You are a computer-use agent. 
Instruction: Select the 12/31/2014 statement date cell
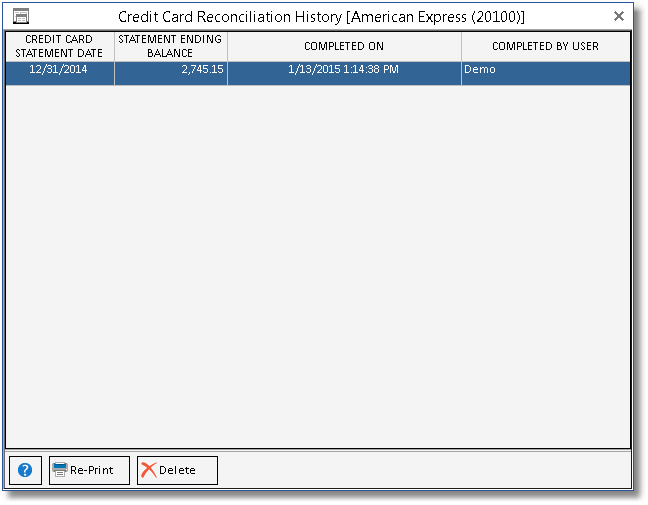pyautogui.click(x=60, y=74)
